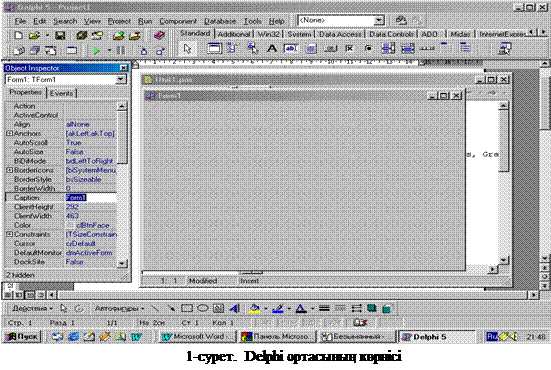The image size is (551, 370).
Task: Click the Save All toolbar icon
Action: [82, 35]
